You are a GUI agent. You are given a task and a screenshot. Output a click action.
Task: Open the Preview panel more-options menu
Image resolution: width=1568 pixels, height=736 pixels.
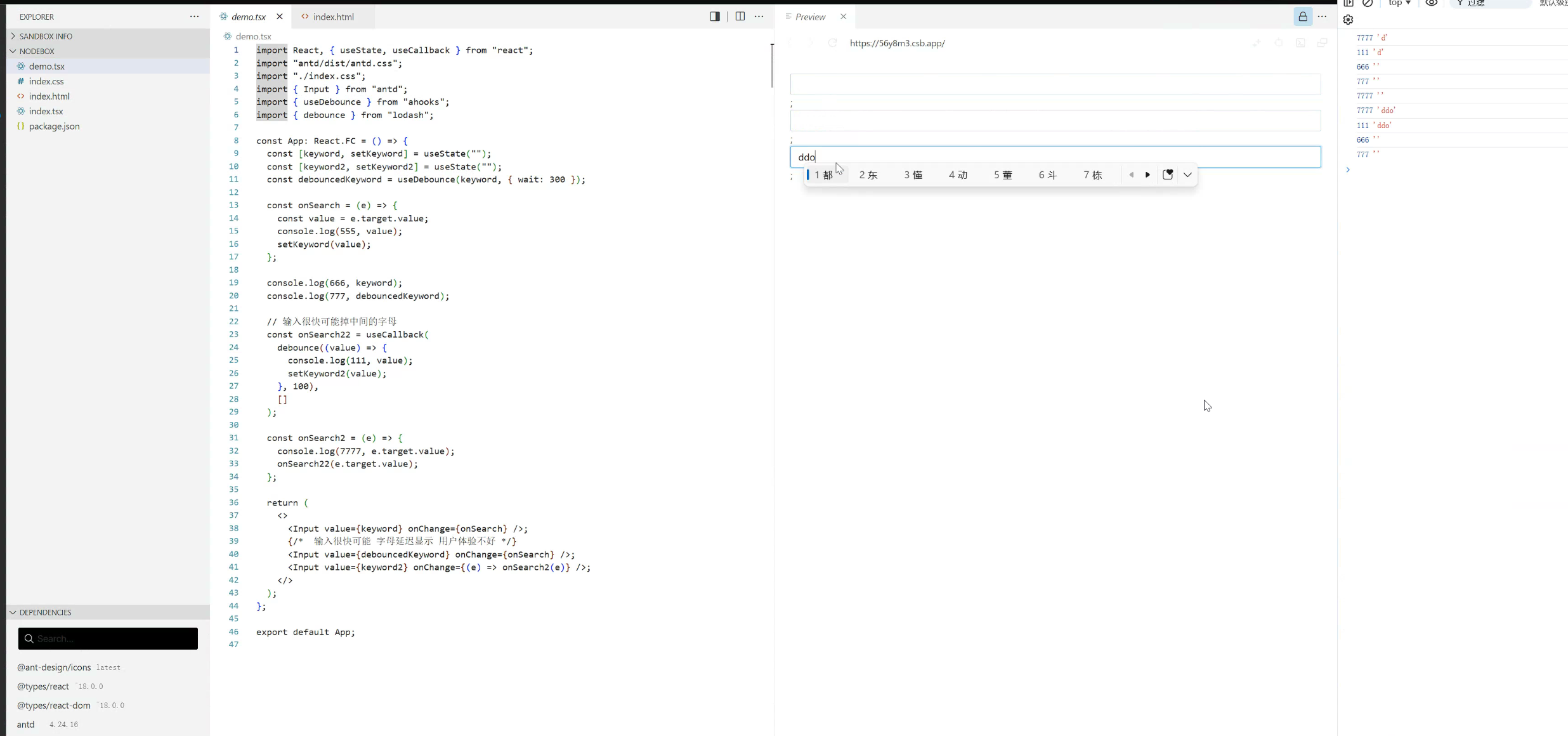(x=1322, y=16)
